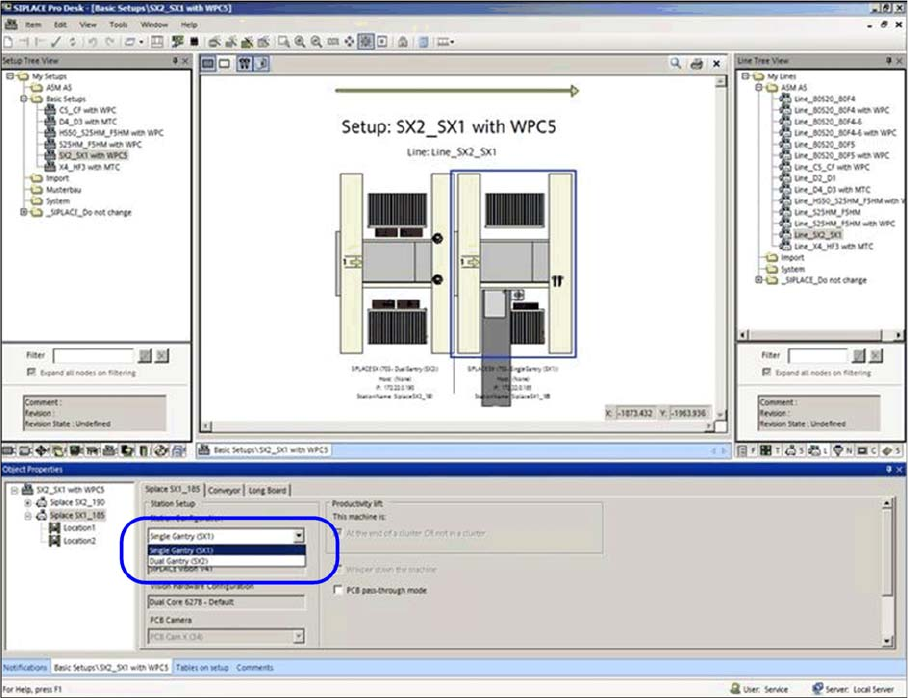The height and width of the screenshot is (698, 908).
Task: Click the Filter field in Setup Tree View
Action: pyautogui.click(x=92, y=355)
